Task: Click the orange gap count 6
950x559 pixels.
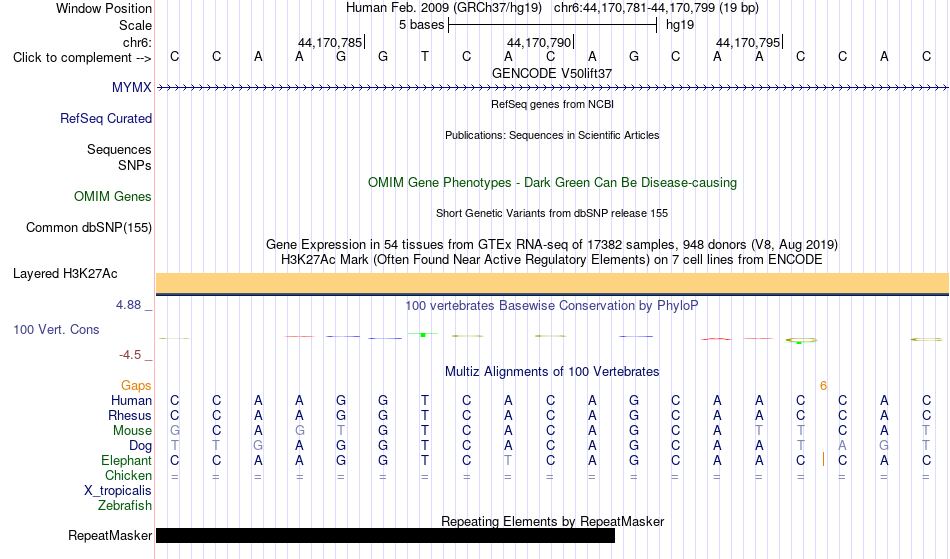Action: coord(823,386)
